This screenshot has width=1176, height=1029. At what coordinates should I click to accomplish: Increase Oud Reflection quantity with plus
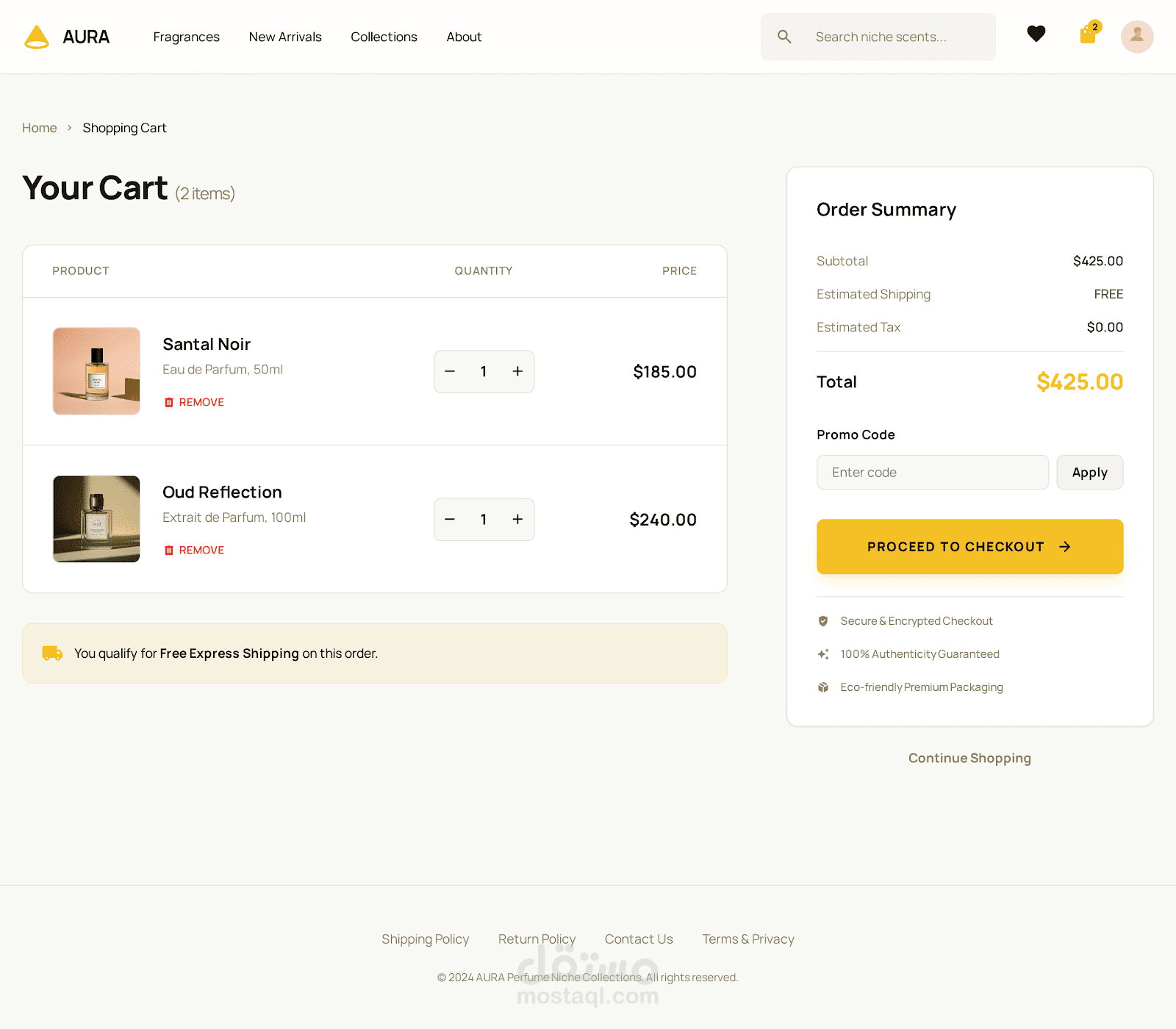tap(517, 520)
